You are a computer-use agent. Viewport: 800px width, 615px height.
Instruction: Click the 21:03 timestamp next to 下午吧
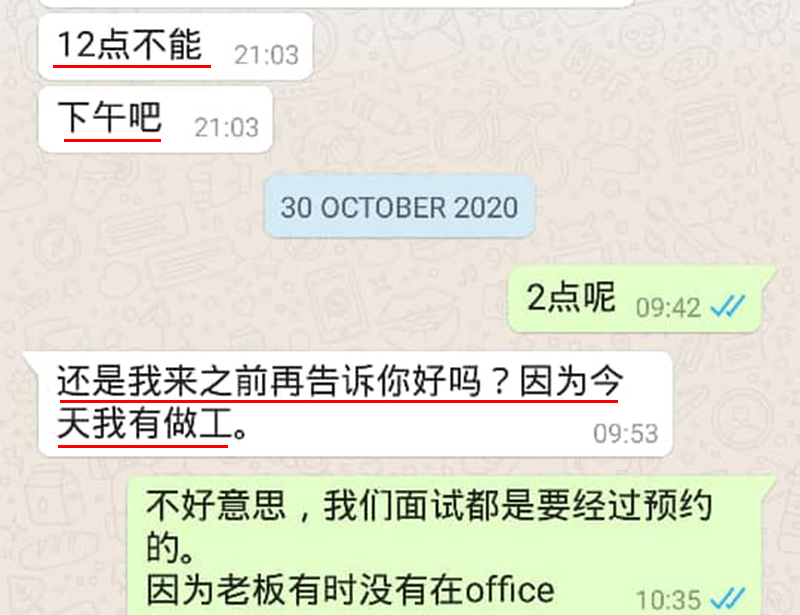(227, 128)
